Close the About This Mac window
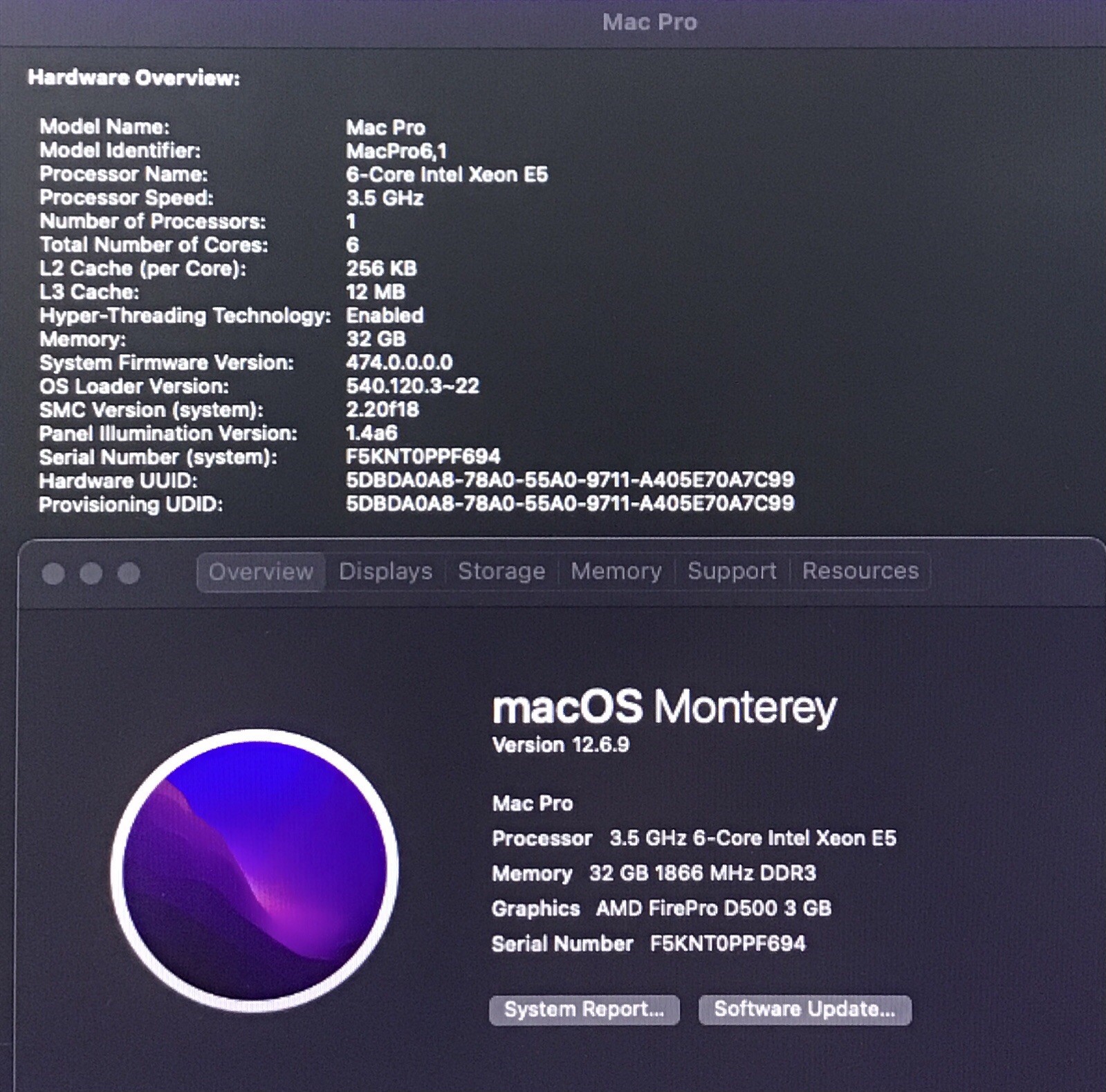The image size is (1106, 1092). [x=53, y=573]
